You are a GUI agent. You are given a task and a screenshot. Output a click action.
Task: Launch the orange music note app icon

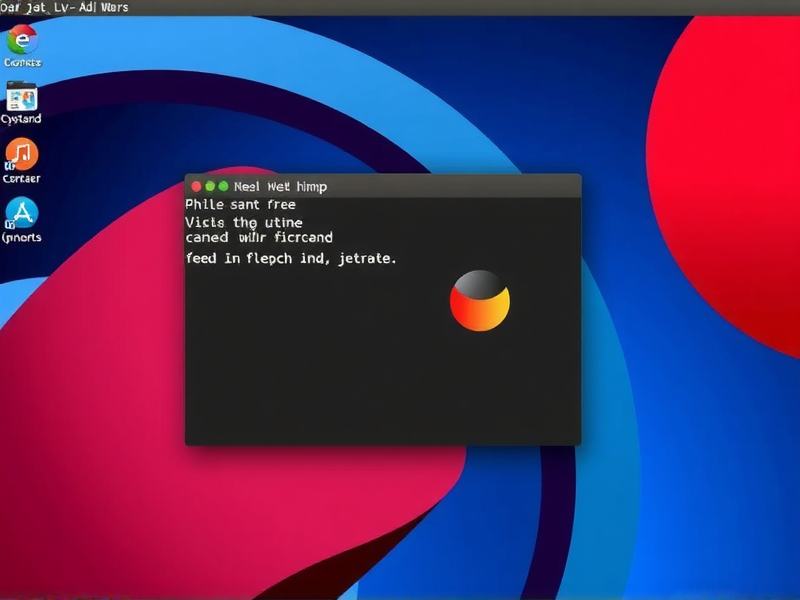click(22, 155)
